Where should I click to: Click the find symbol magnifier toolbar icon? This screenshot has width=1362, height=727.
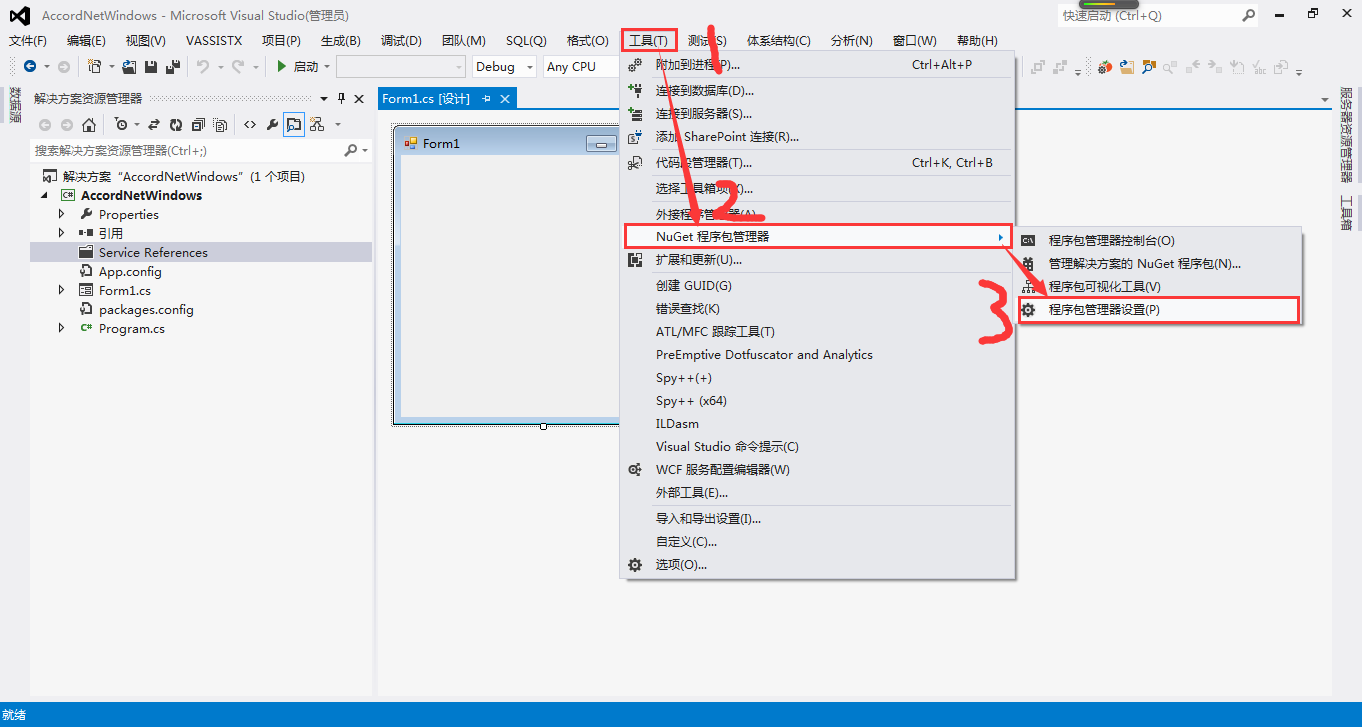(x=1149, y=67)
